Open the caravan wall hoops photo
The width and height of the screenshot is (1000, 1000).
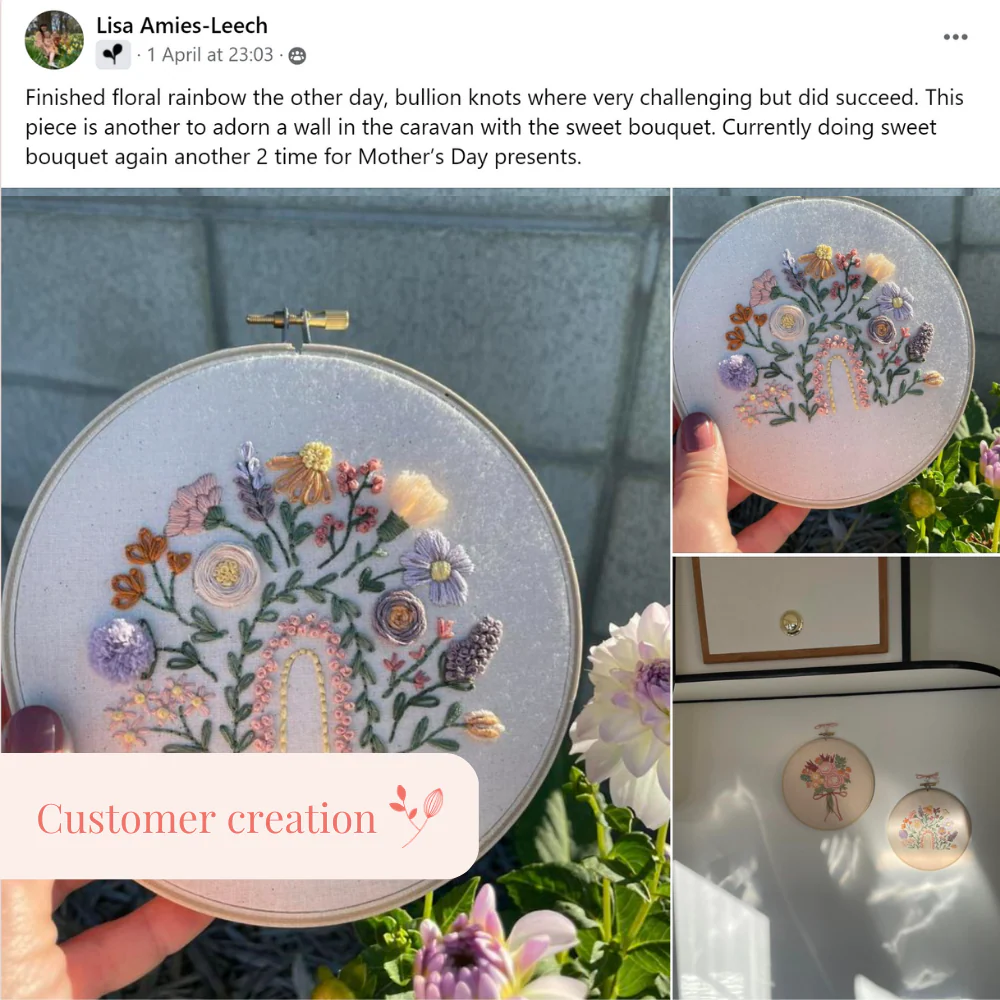point(837,778)
